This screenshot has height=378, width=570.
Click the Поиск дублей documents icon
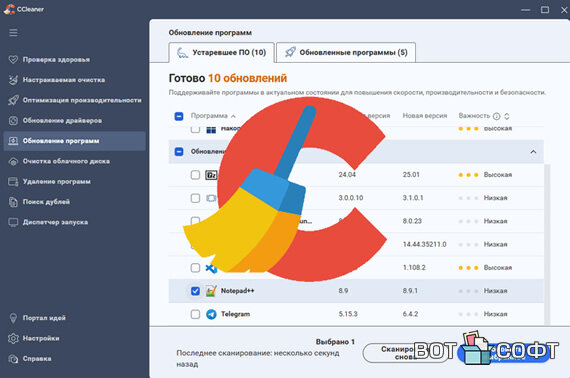(x=13, y=202)
